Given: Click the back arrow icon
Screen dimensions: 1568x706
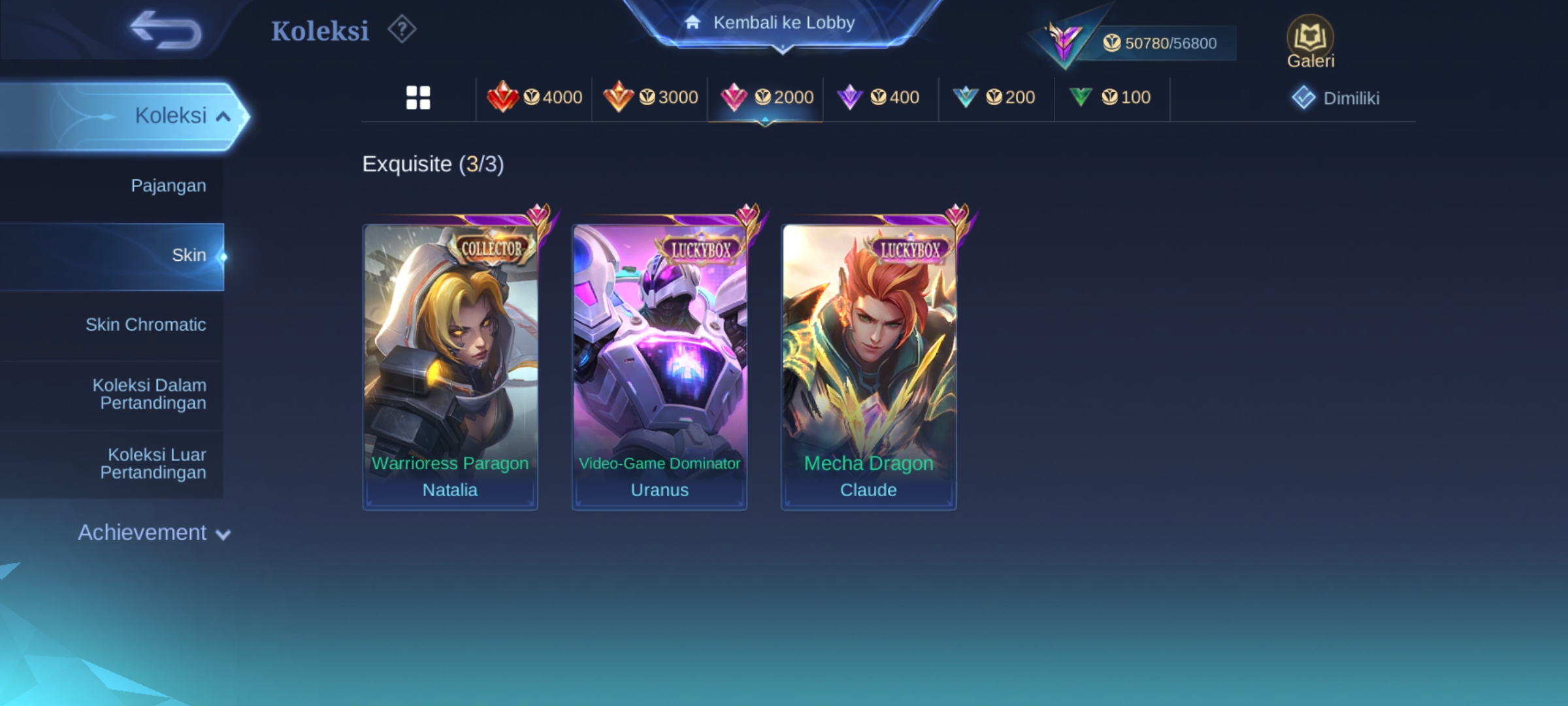Looking at the screenshot, I should point(166,30).
